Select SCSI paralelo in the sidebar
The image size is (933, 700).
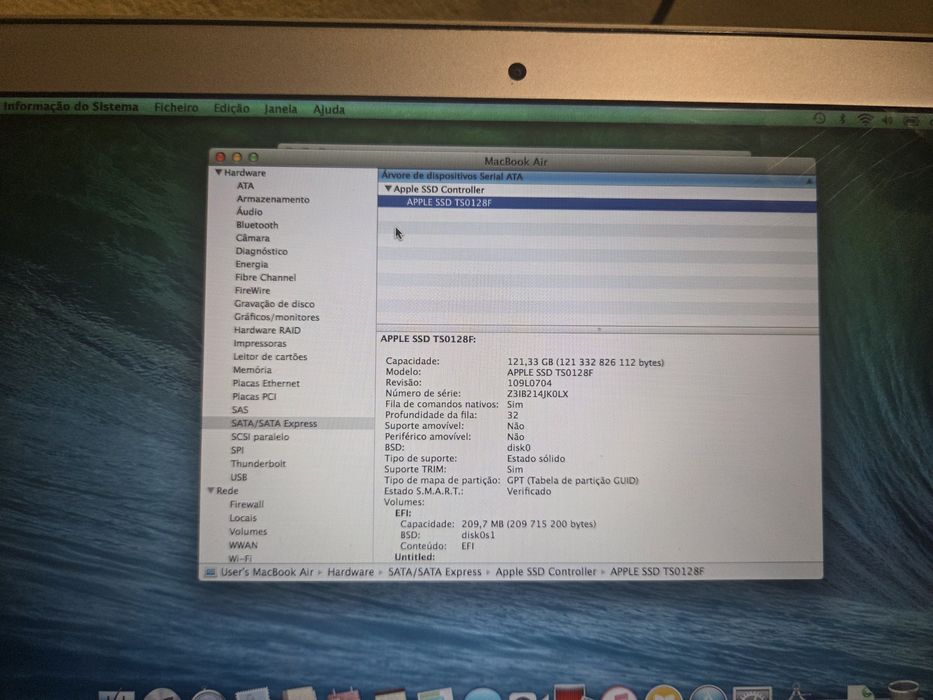tap(260, 437)
